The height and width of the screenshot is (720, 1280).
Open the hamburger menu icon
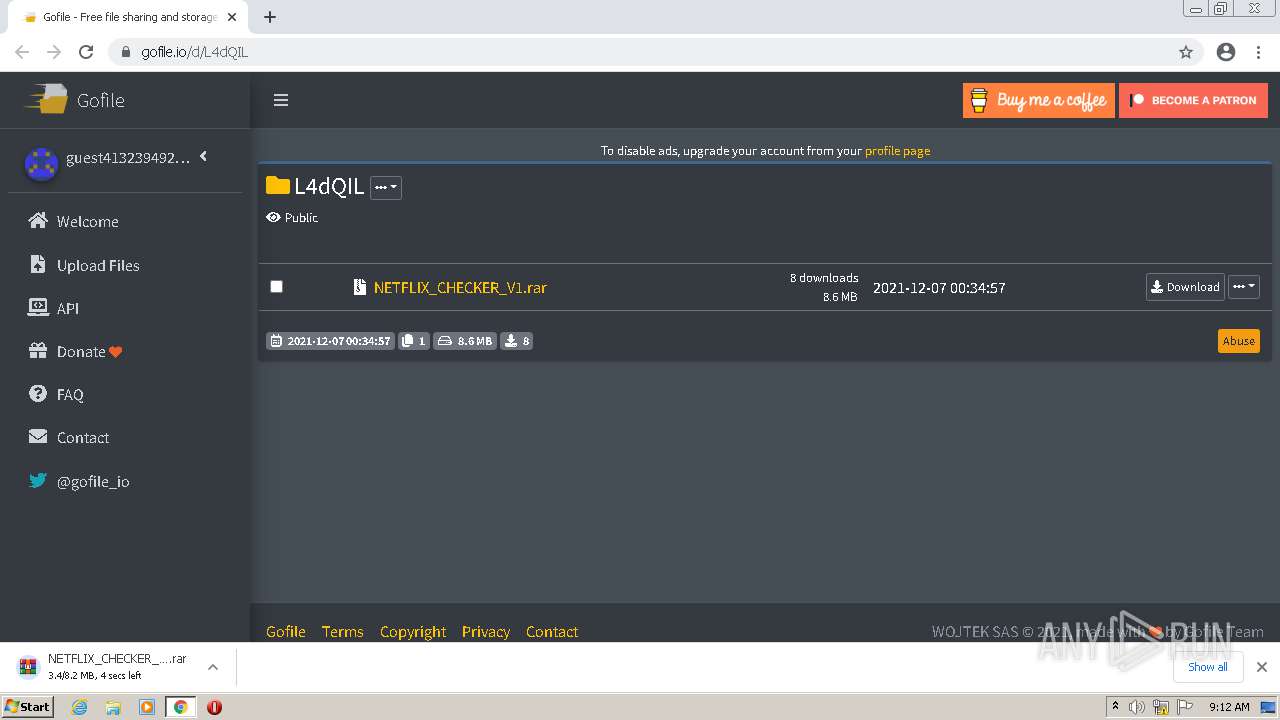click(281, 100)
